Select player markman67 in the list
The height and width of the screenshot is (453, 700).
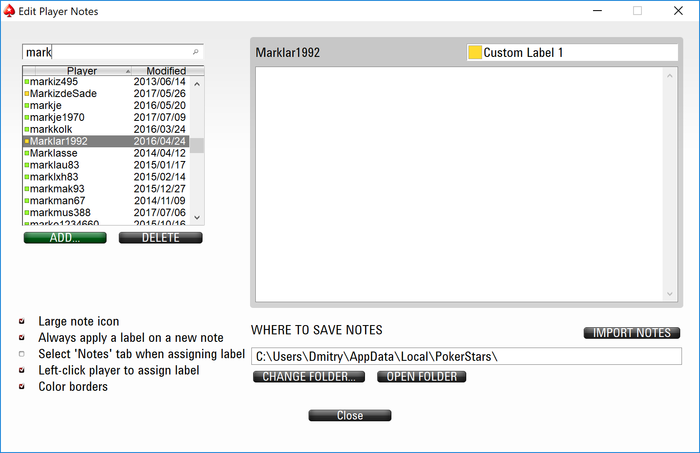[x=106, y=201]
